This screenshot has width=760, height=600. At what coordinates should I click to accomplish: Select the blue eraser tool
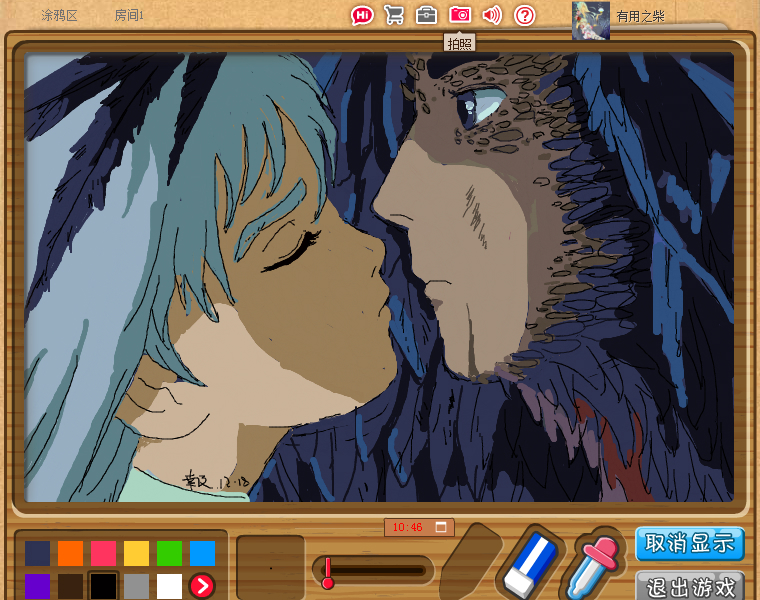531,564
